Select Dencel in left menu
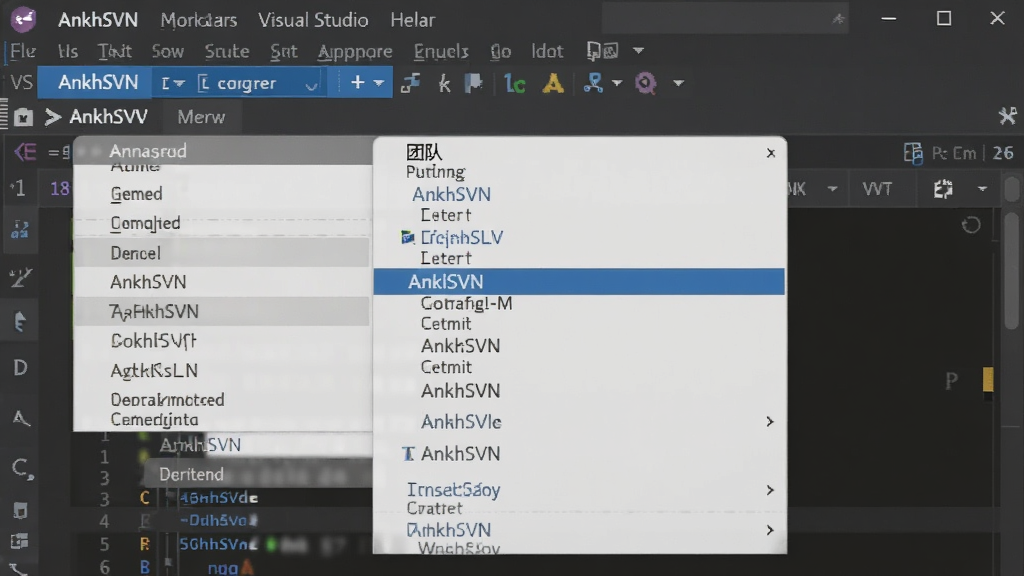 point(221,253)
